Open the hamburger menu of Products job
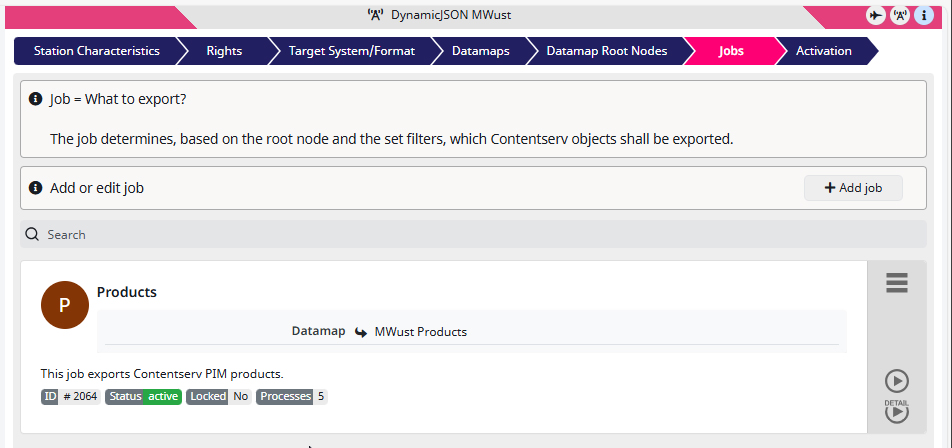The width and height of the screenshot is (952, 448). click(x=897, y=283)
